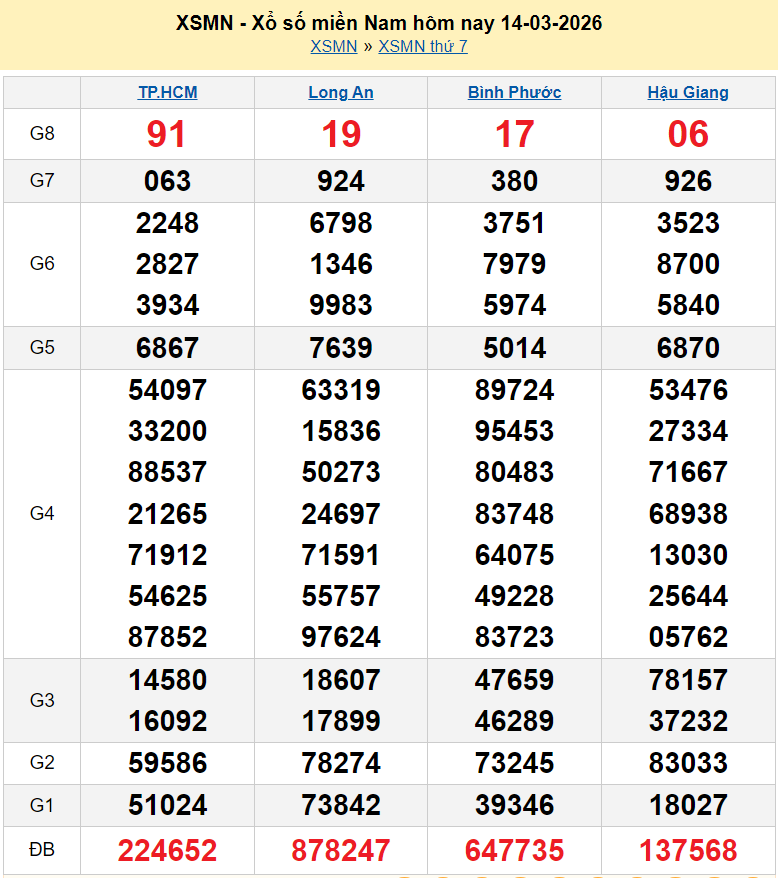Select Hậu Giang G8 result 06
This screenshot has height=878, width=778.
(x=688, y=134)
